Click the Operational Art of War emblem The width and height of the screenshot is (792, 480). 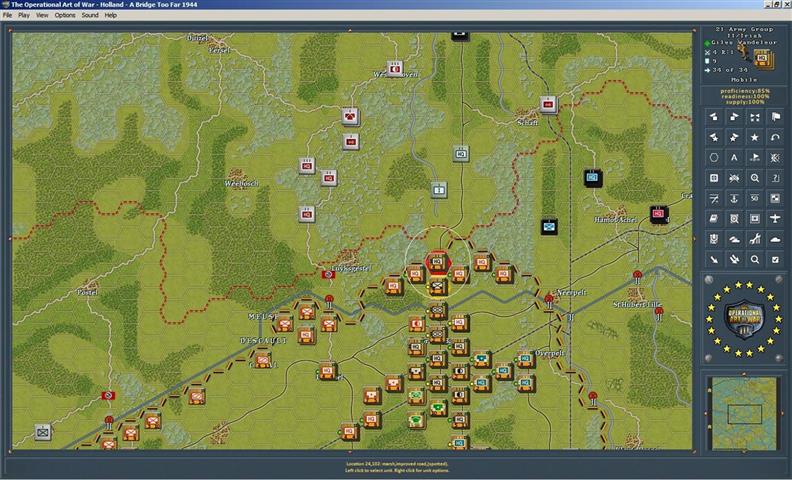click(x=744, y=318)
